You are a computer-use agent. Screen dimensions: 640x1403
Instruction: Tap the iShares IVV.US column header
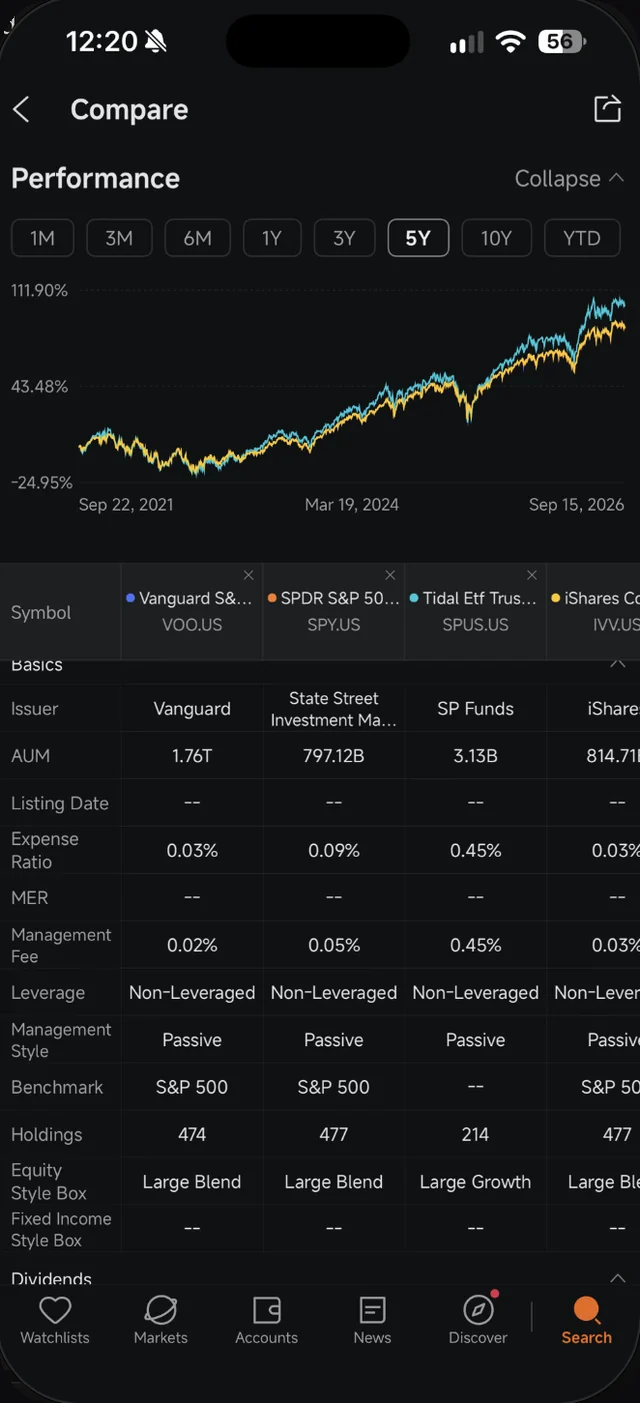(594, 611)
